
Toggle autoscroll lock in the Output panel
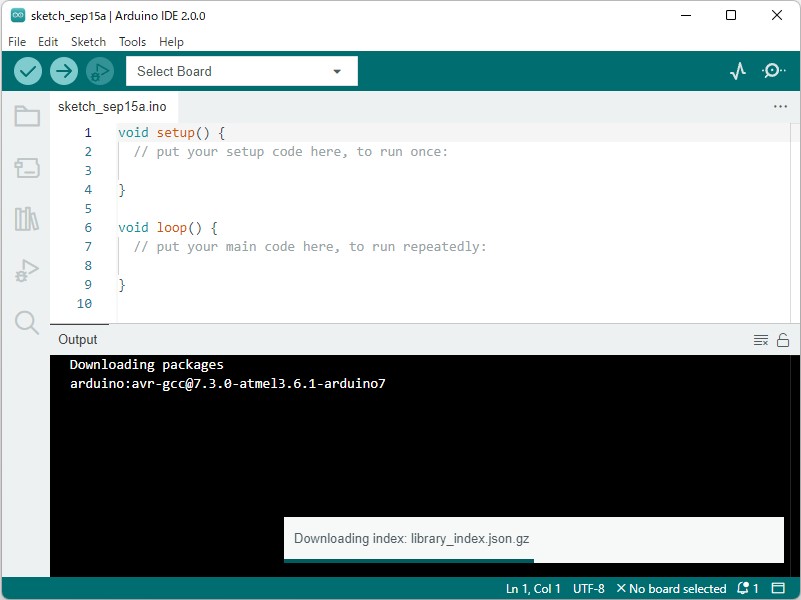click(x=782, y=339)
